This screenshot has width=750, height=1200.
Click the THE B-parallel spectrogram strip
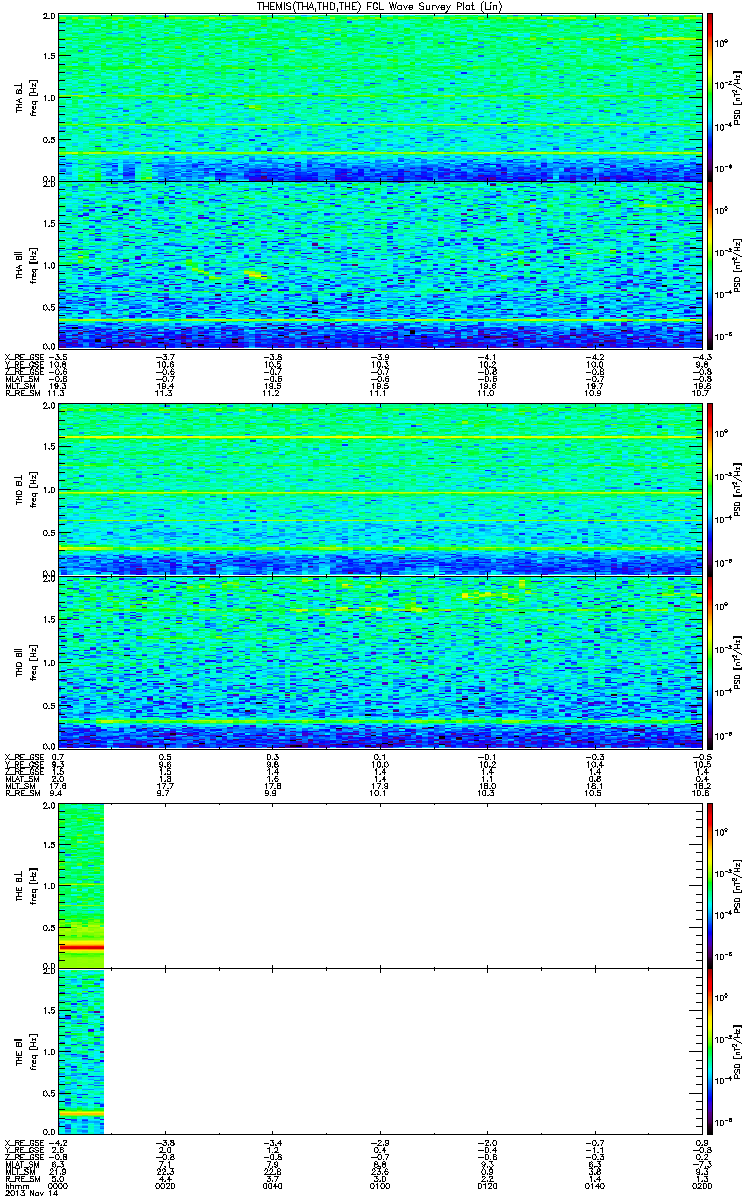click(81, 1051)
